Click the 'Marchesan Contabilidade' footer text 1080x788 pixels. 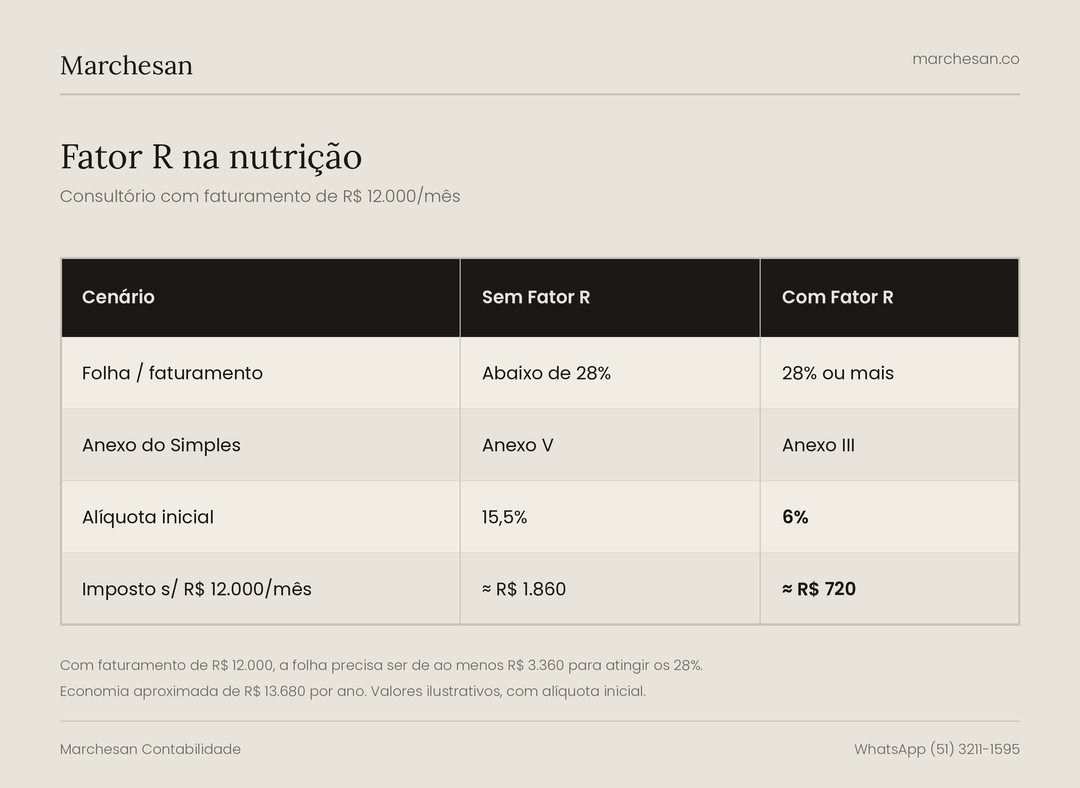[x=150, y=749]
